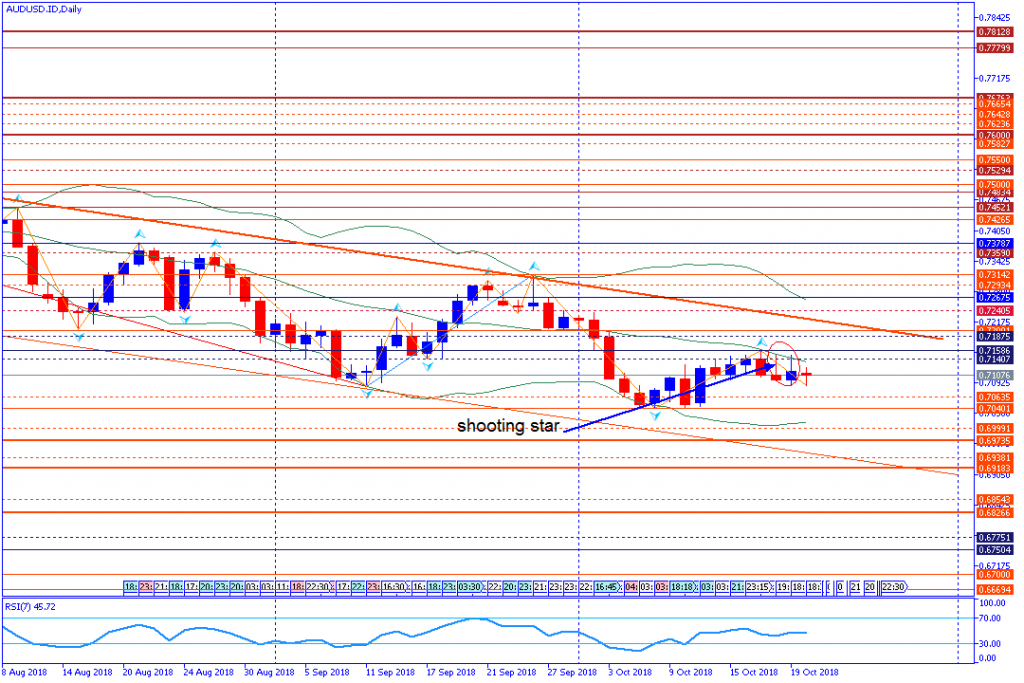Select the 0.70401 support price label
The width and height of the screenshot is (1024, 683).
pos(994,408)
